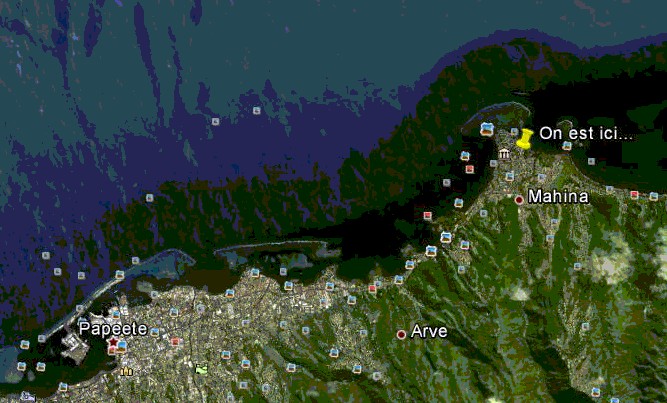Click the red dot marker for Mahina
Viewport: 667px width, 403px height.
tap(519, 200)
